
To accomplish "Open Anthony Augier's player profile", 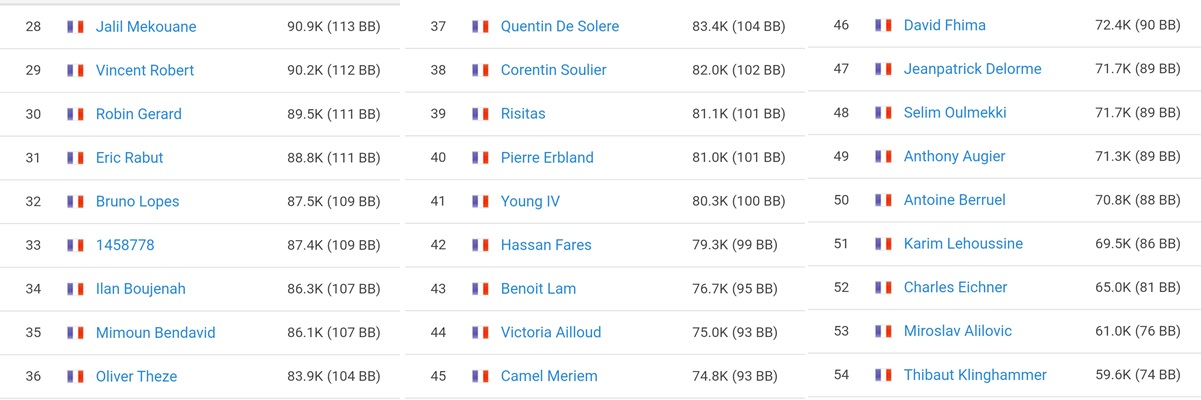I will [x=954, y=156].
